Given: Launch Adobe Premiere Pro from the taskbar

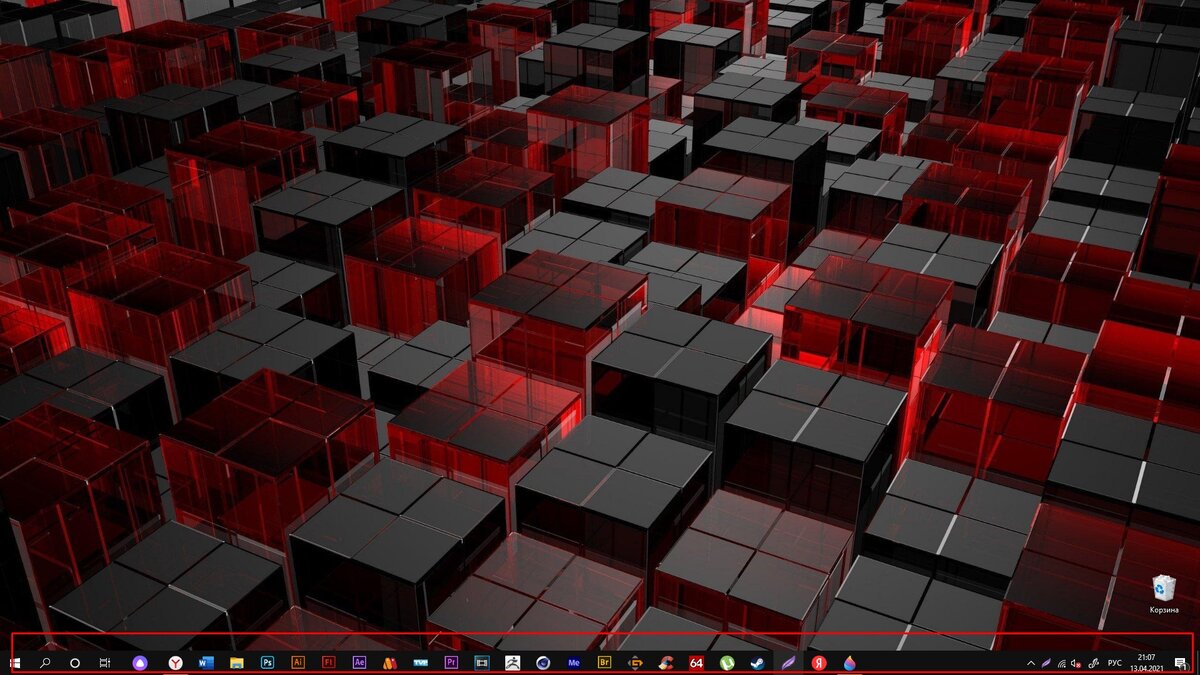Looking at the screenshot, I should 451,662.
